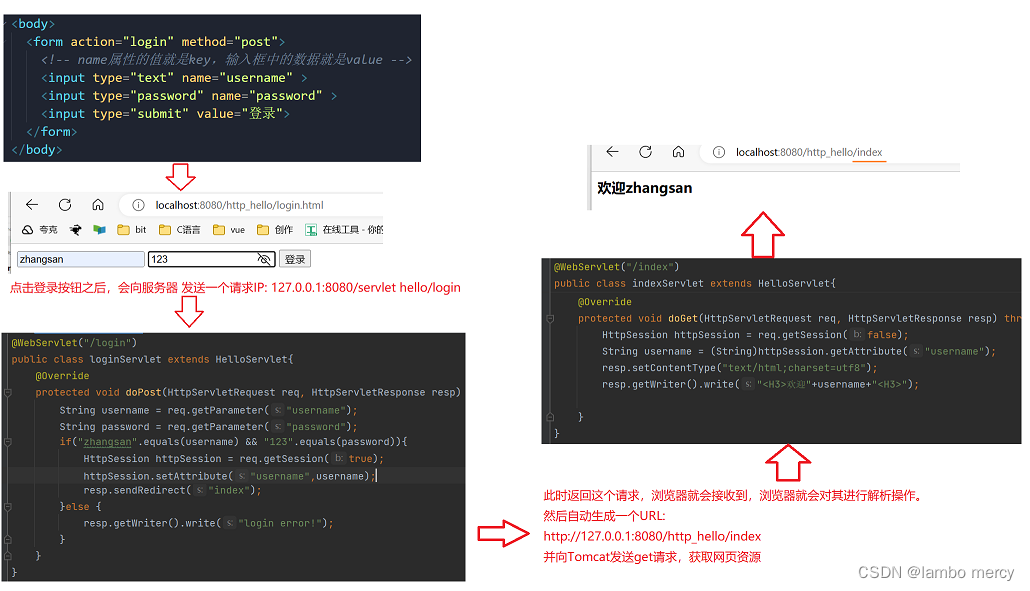Click the 欢迎zhangsan heading
This screenshot has width=1030, height=591.
(x=644, y=188)
